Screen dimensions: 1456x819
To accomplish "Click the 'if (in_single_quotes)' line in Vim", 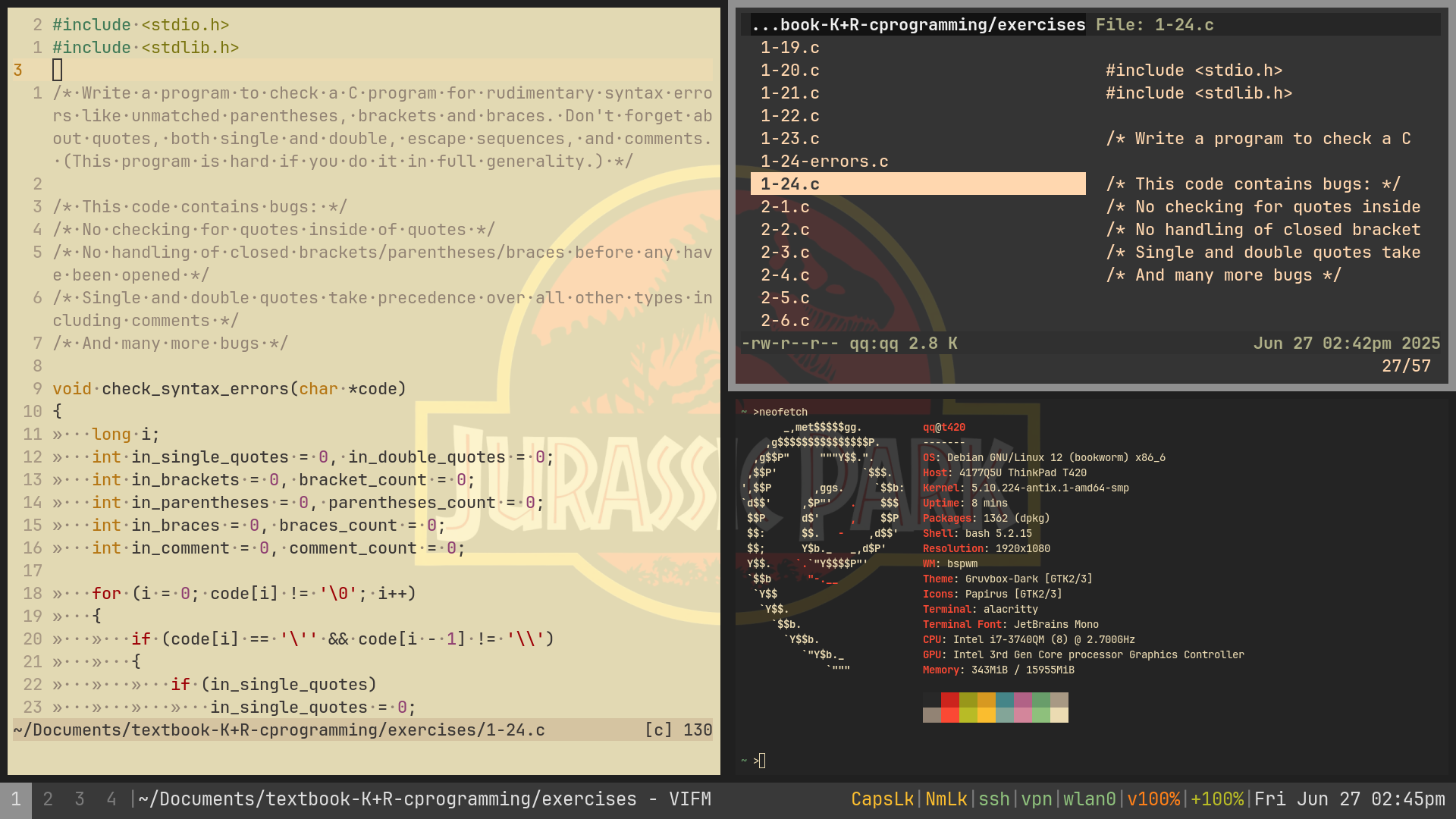I will pyautogui.click(x=274, y=685).
